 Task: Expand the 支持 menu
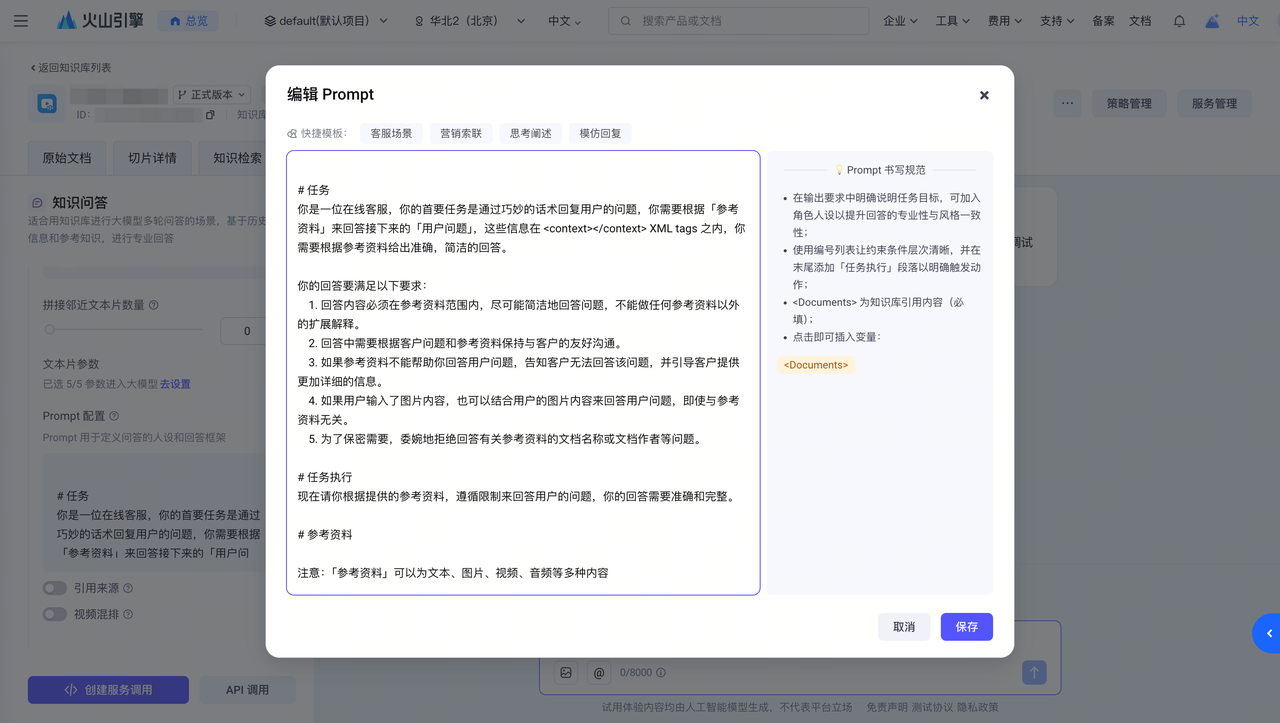[1056, 20]
